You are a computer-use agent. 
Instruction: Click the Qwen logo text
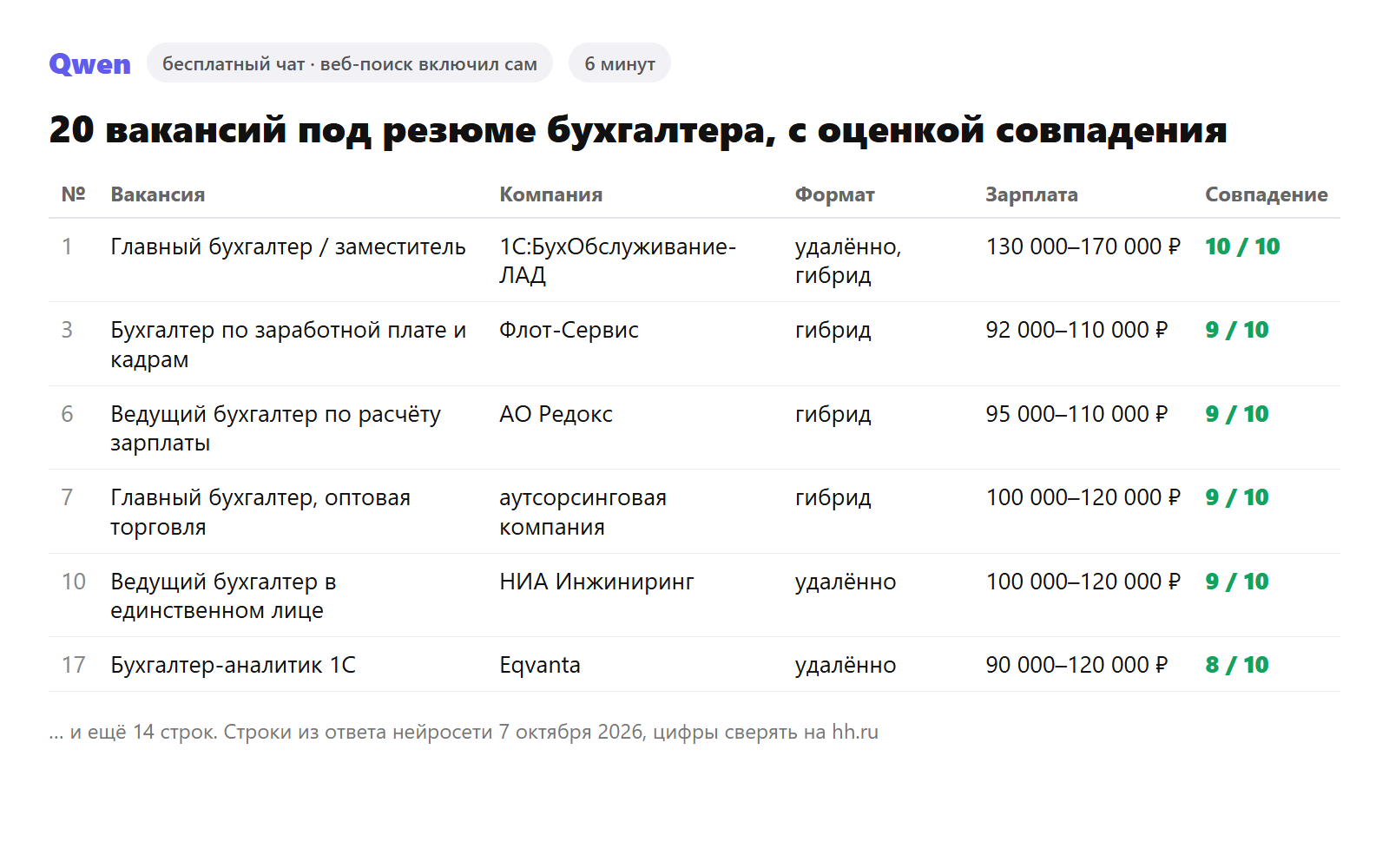[x=89, y=63]
